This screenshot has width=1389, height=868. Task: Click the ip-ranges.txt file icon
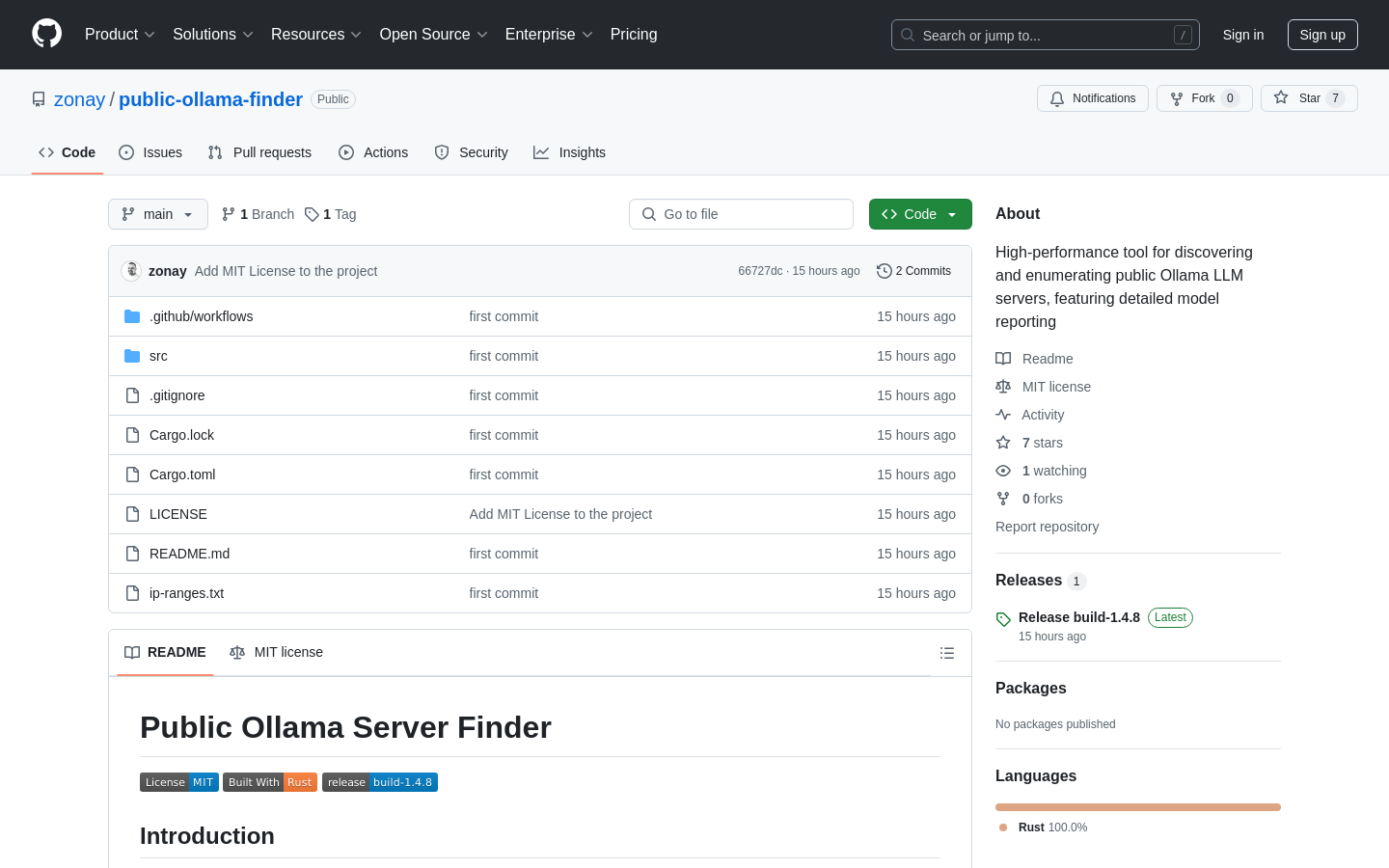[132, 593]
